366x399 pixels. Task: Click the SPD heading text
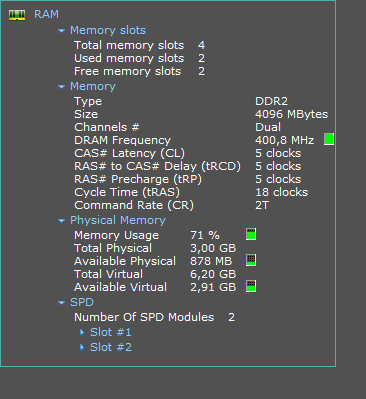(x=82, y=302)
